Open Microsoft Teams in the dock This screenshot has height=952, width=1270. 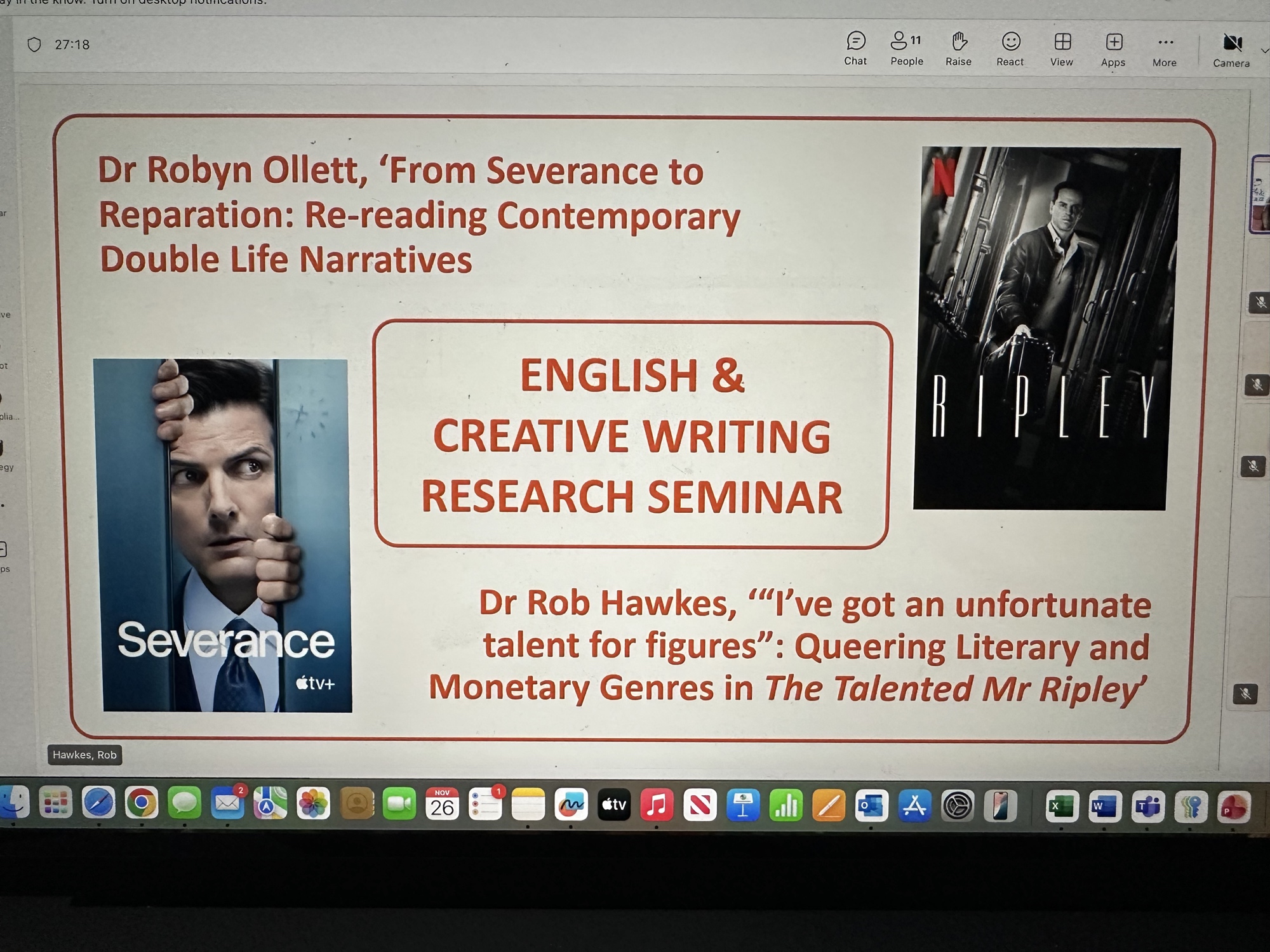tap(1147, 807)
